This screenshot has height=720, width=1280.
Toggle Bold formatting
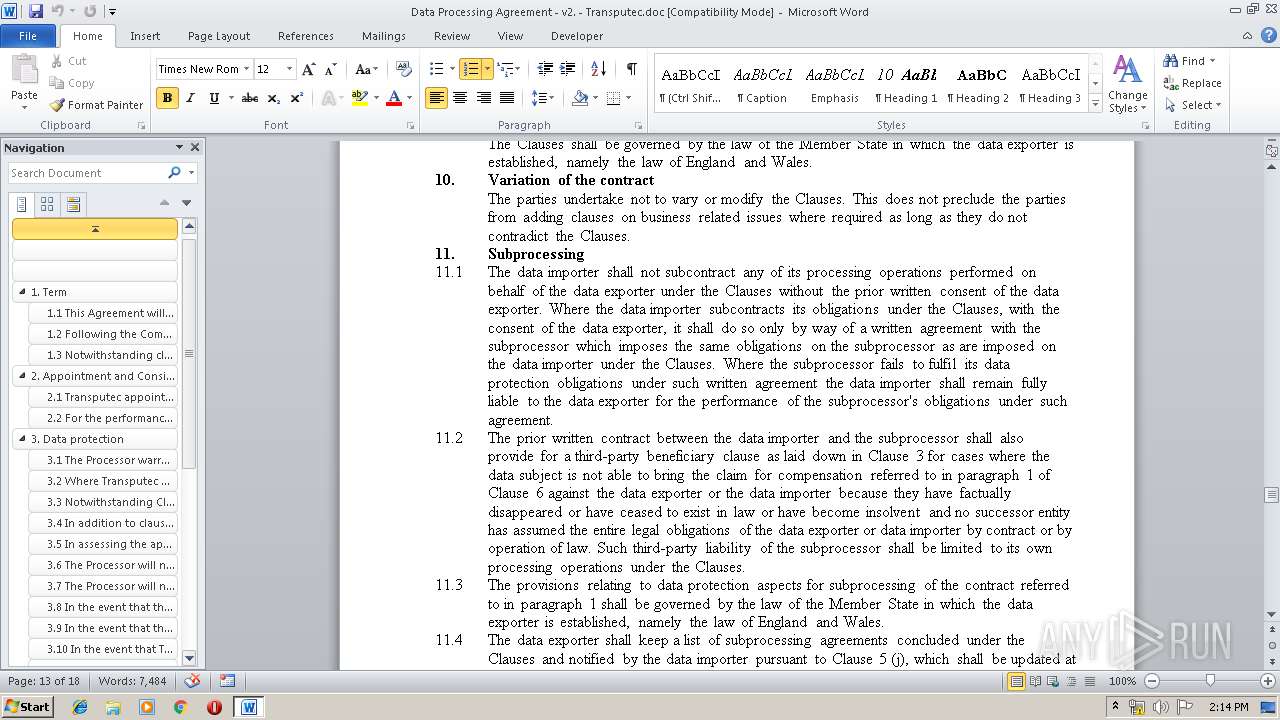167,98
